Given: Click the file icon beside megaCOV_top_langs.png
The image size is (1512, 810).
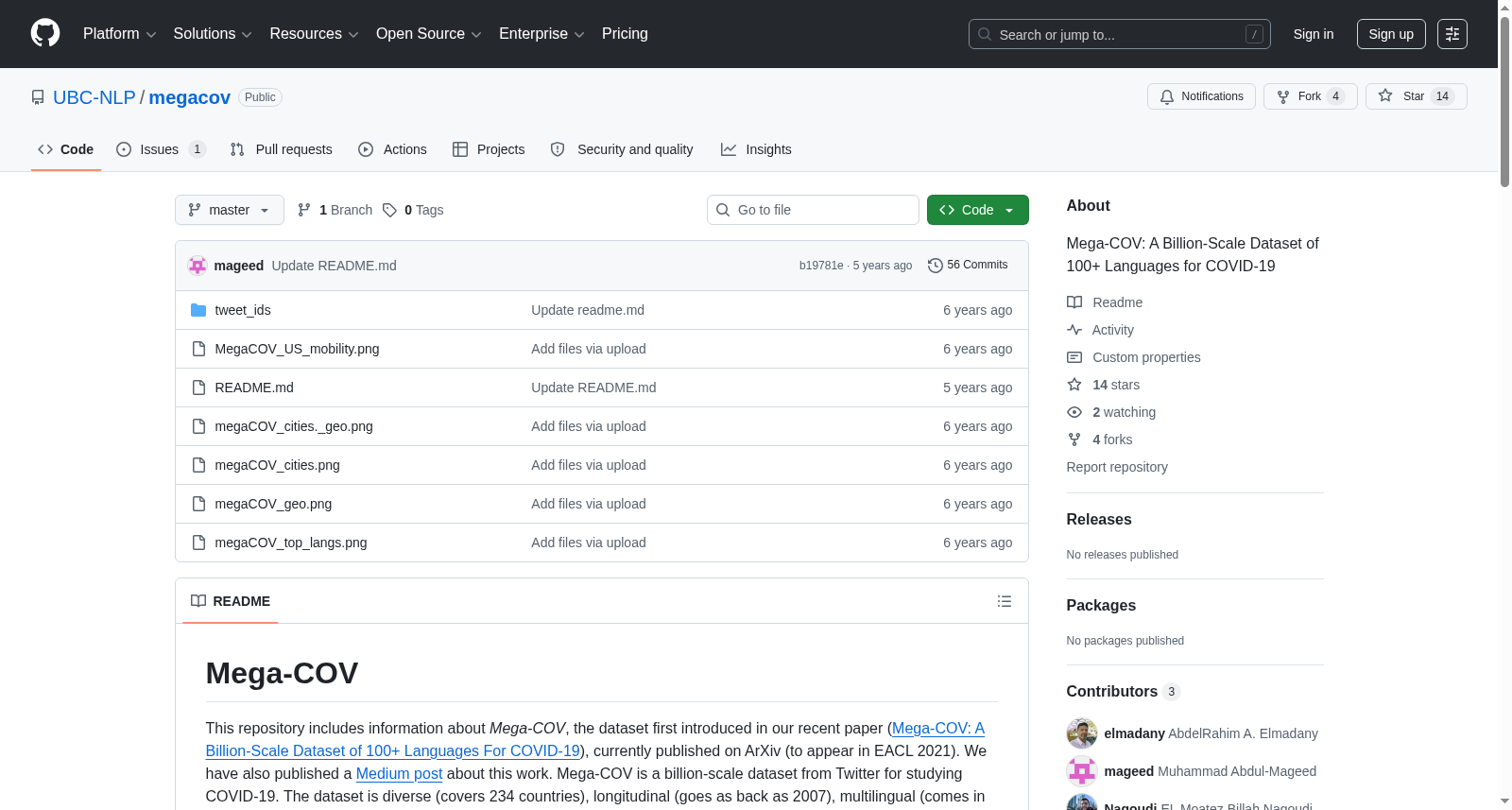Looking at the screenshot, I should (x=198, y=543).
